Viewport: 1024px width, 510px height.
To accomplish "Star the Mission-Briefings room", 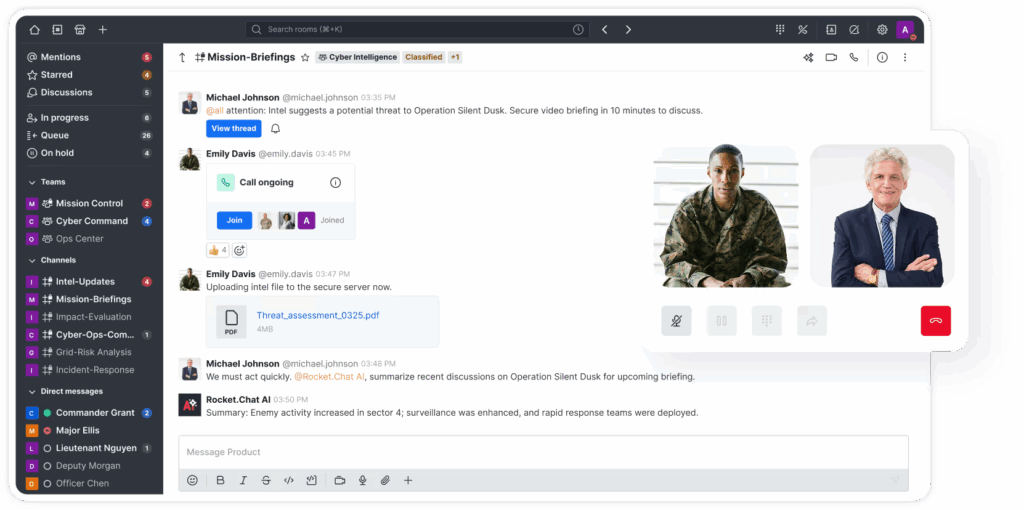I will tap(305, 57).
